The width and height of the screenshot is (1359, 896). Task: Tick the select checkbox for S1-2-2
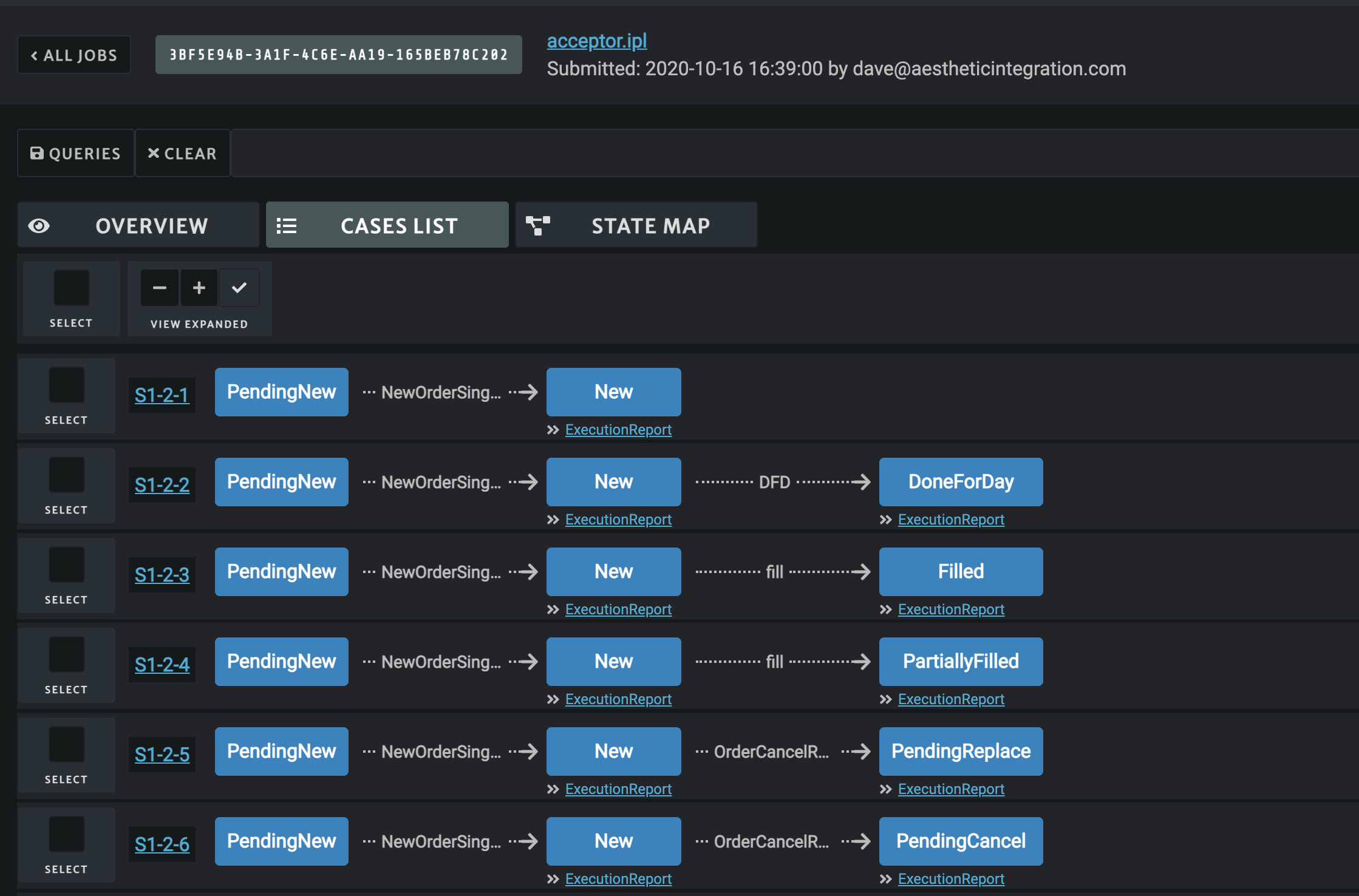tap(67, 475)
